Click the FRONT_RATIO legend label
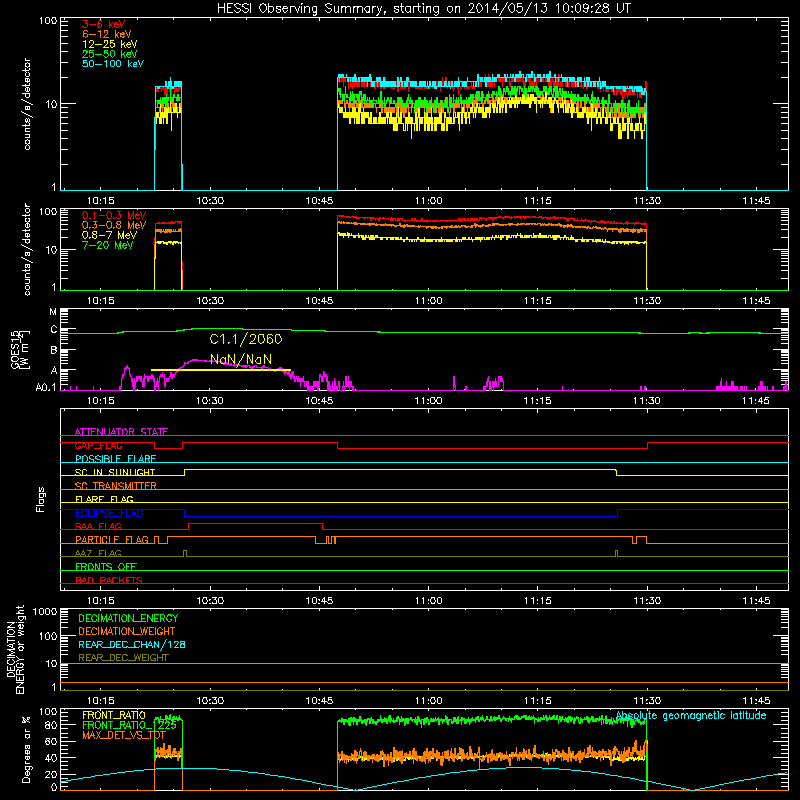This screenshot has height=800, width=800. click(114, 715)
